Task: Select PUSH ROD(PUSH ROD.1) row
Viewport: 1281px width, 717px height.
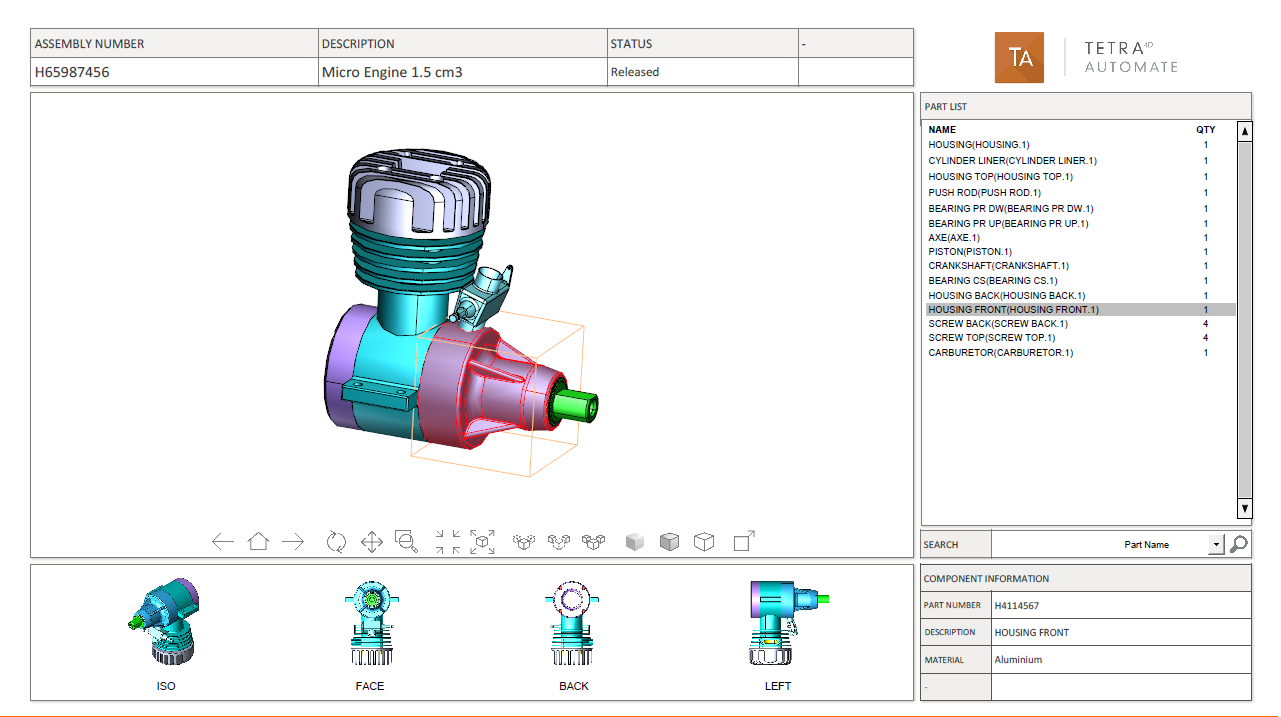Action: (1081, 193)
